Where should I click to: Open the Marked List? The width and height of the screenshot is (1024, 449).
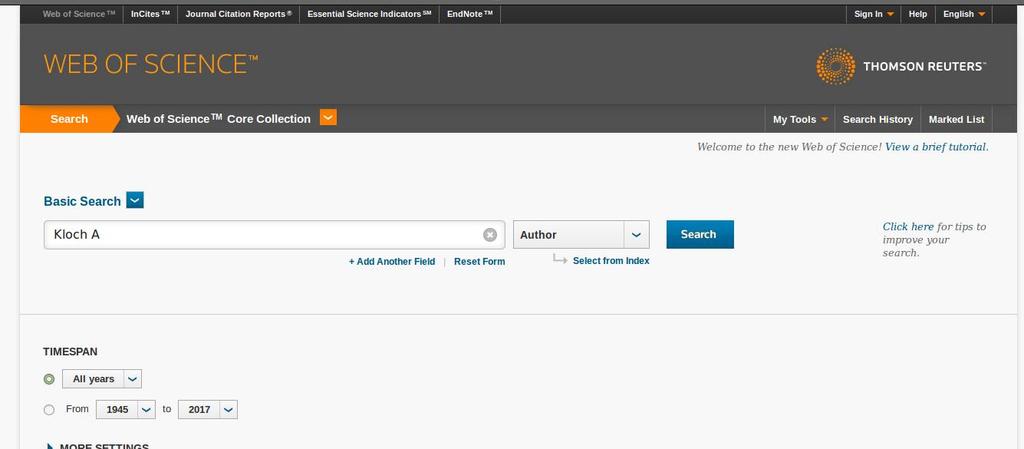pyautogui.click(x=956, y=119)
